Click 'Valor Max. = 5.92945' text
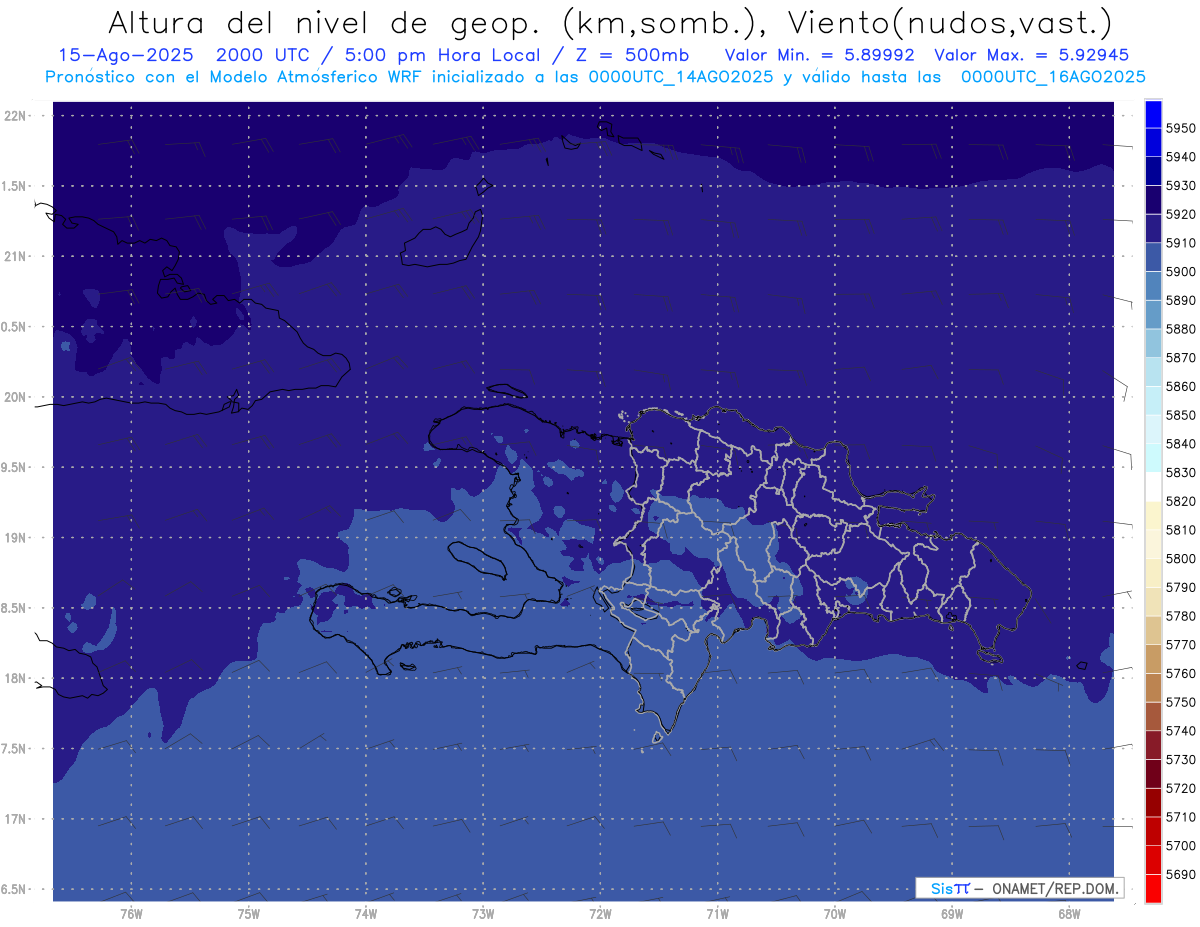 (x=1031, y=56)
